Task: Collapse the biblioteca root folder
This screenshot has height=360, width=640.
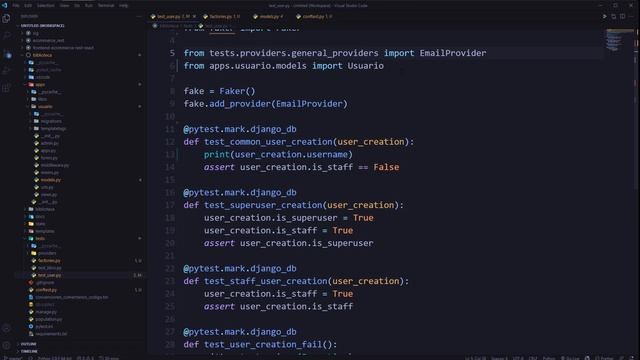Action: 43,55
